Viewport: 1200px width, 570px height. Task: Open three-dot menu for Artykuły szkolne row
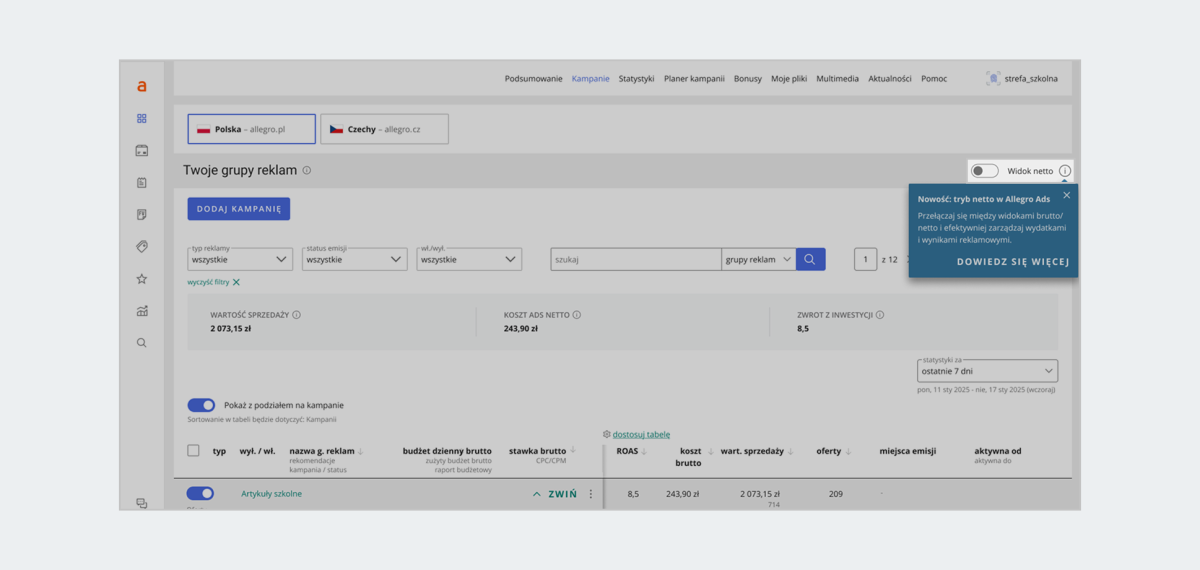[591, 494]
